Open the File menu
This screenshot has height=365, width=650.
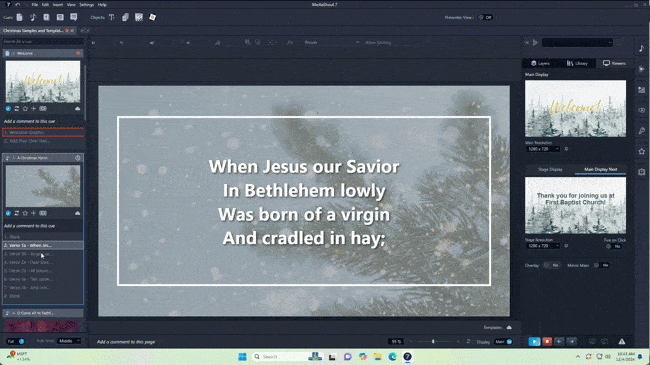pyautogui.click(x=35, y=5)
